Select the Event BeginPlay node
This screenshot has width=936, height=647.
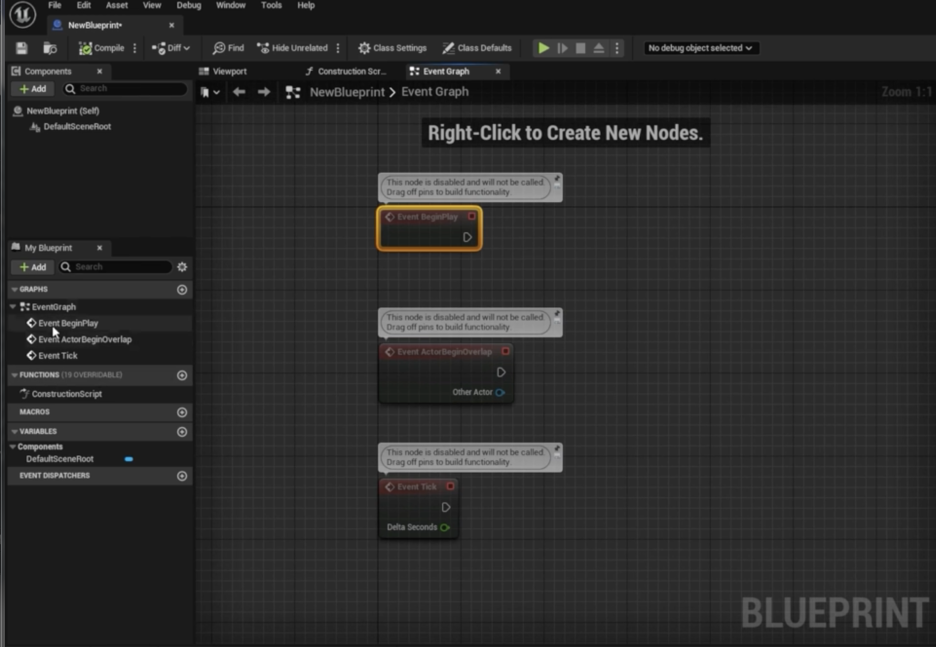click(429, 229)
